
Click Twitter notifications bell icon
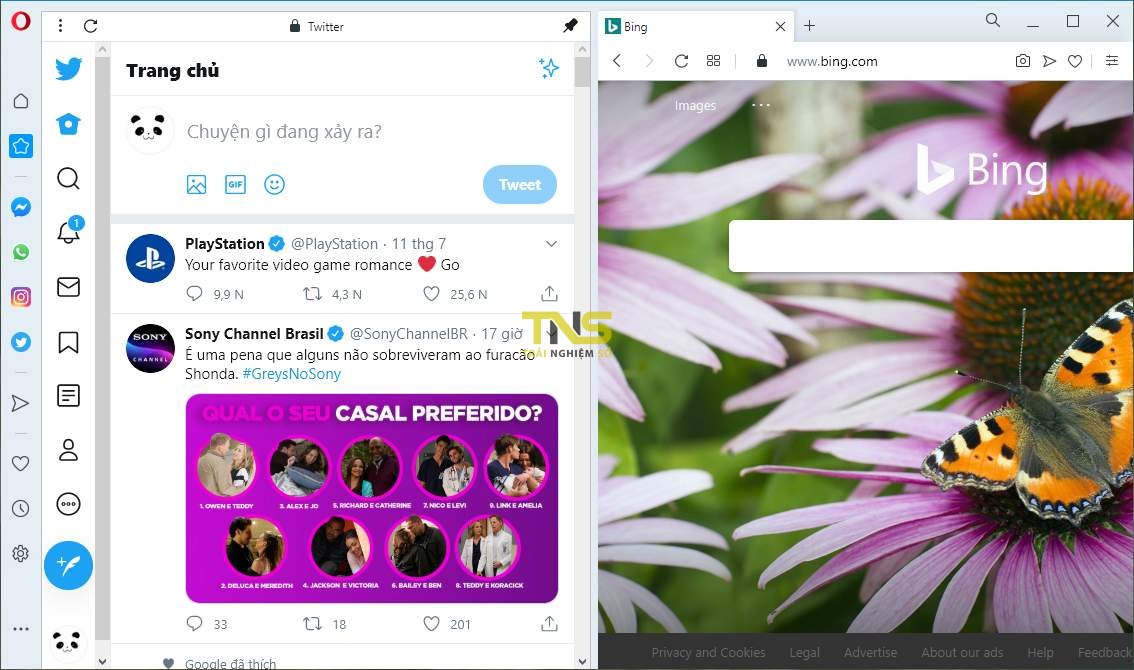pos(69,232)
